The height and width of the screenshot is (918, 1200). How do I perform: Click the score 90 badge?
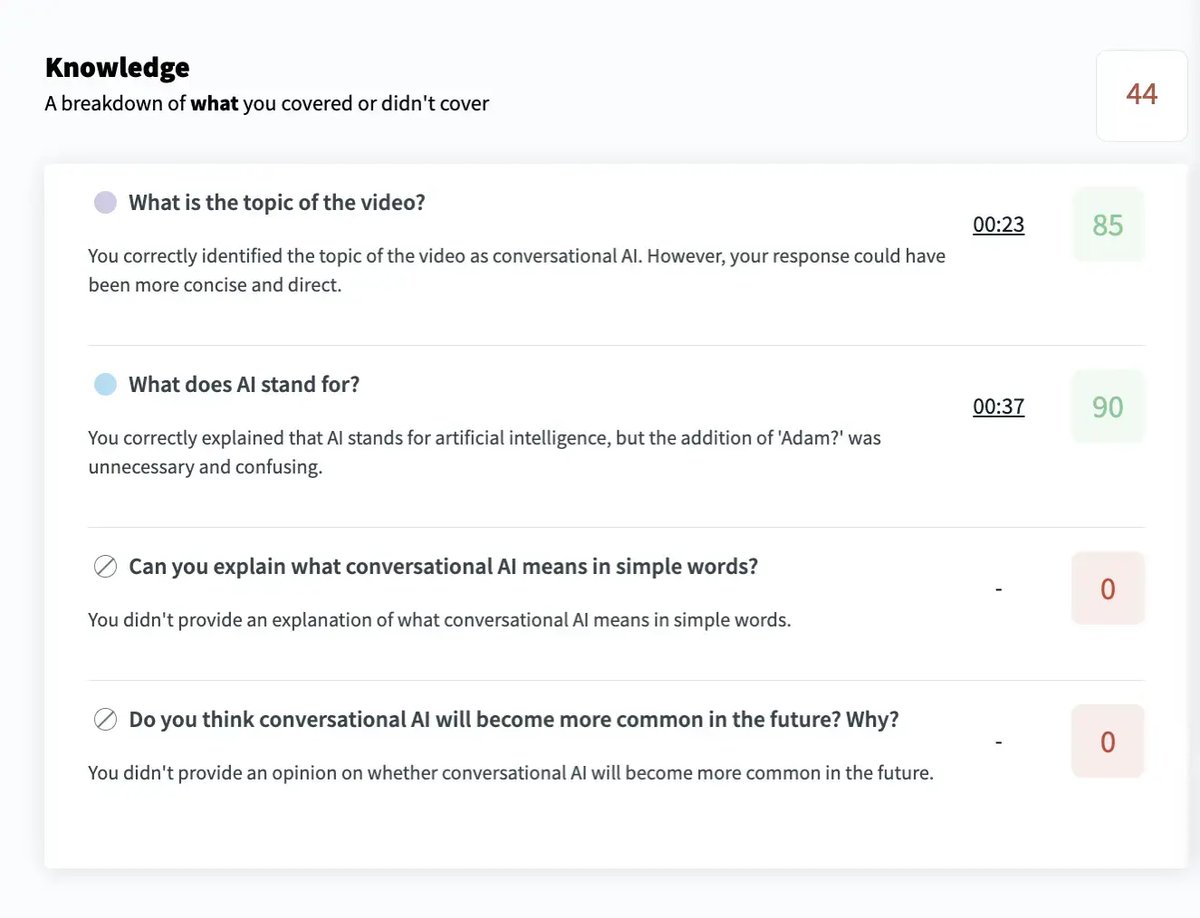coord(1108,407)
